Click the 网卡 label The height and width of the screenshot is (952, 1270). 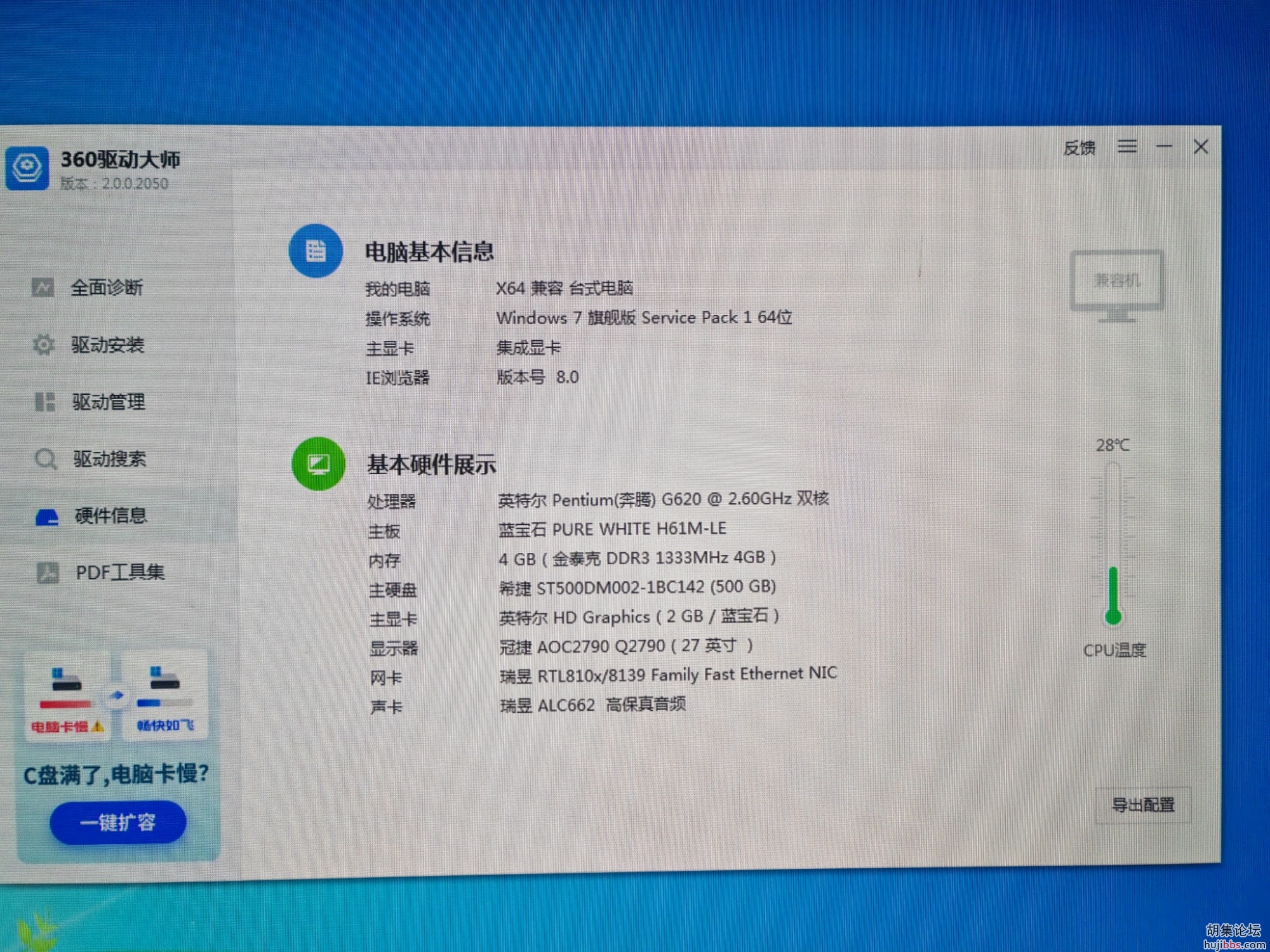coord(386,678)
